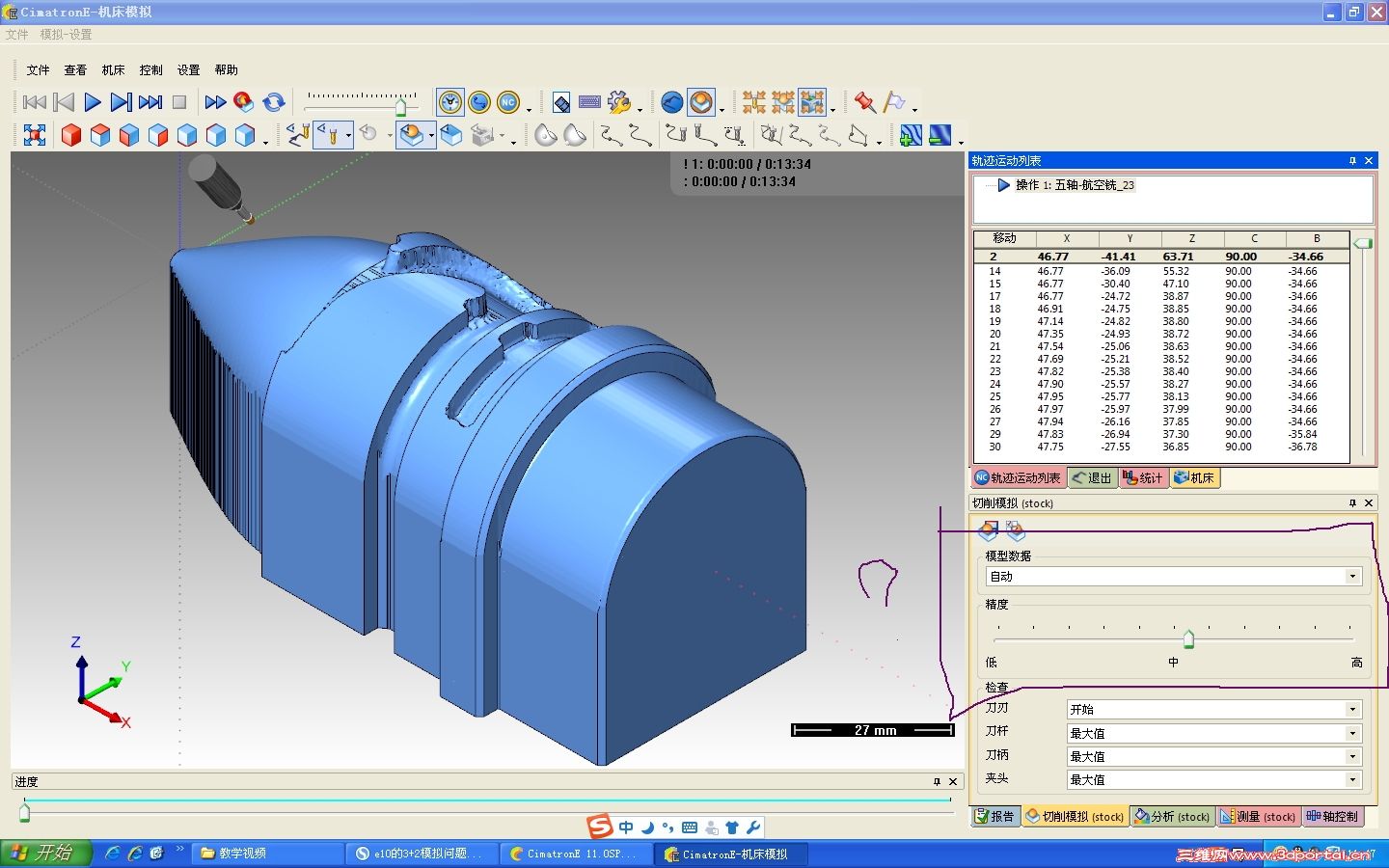Toggle the orange-and-blue stock cutting button
Viewport: 1389px width, 868px height.
coord(411,135)
